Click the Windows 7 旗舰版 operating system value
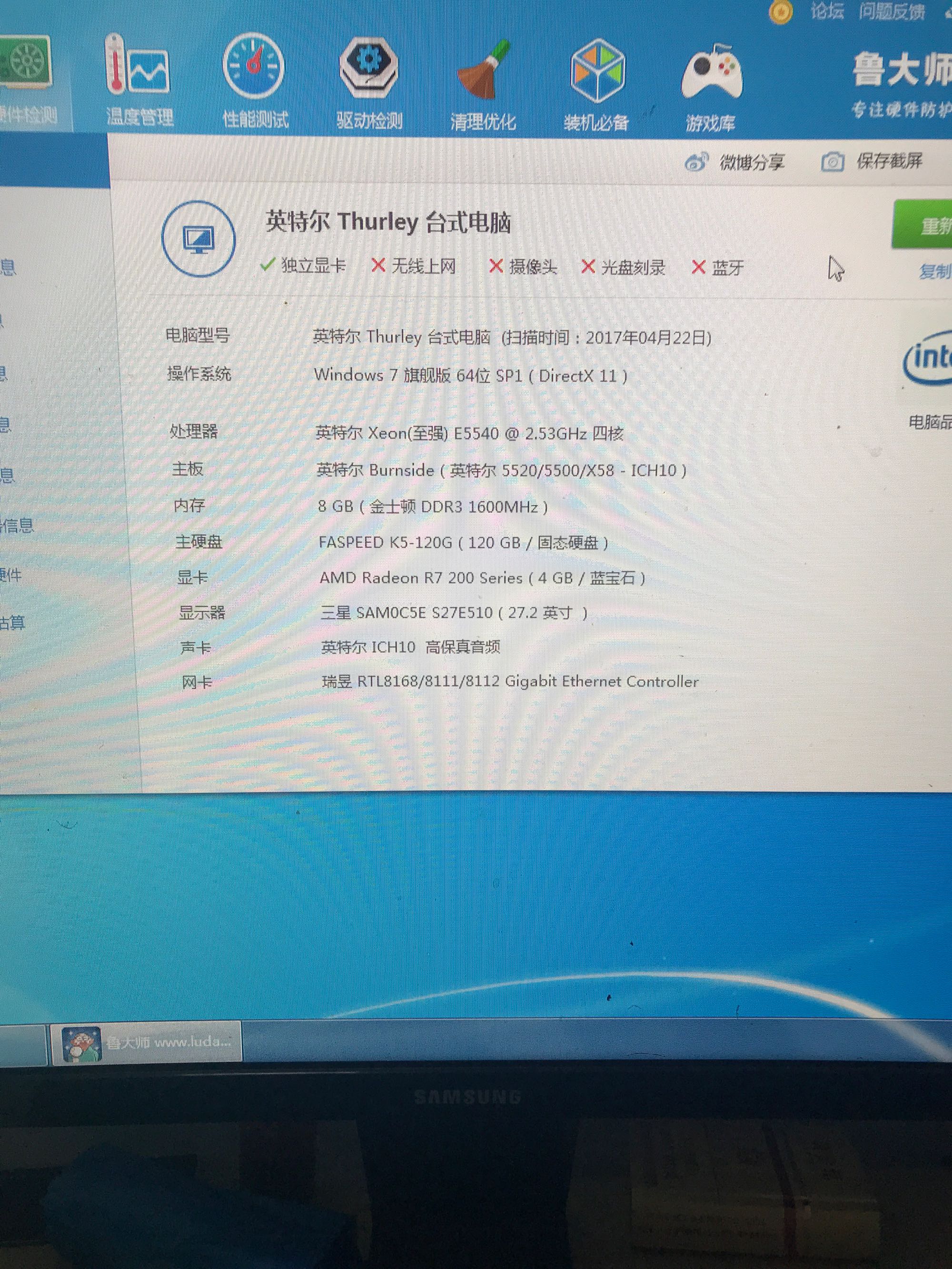Screen dimensions: 952x1269 tap(471, 376)
